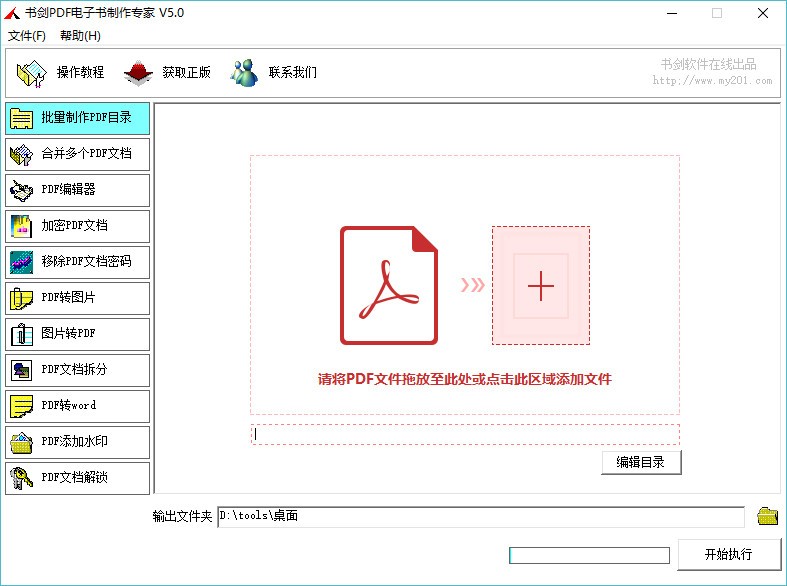Click the PDF转图片 icon
Viewport: 787px width, 586px height.
point(22,299)
